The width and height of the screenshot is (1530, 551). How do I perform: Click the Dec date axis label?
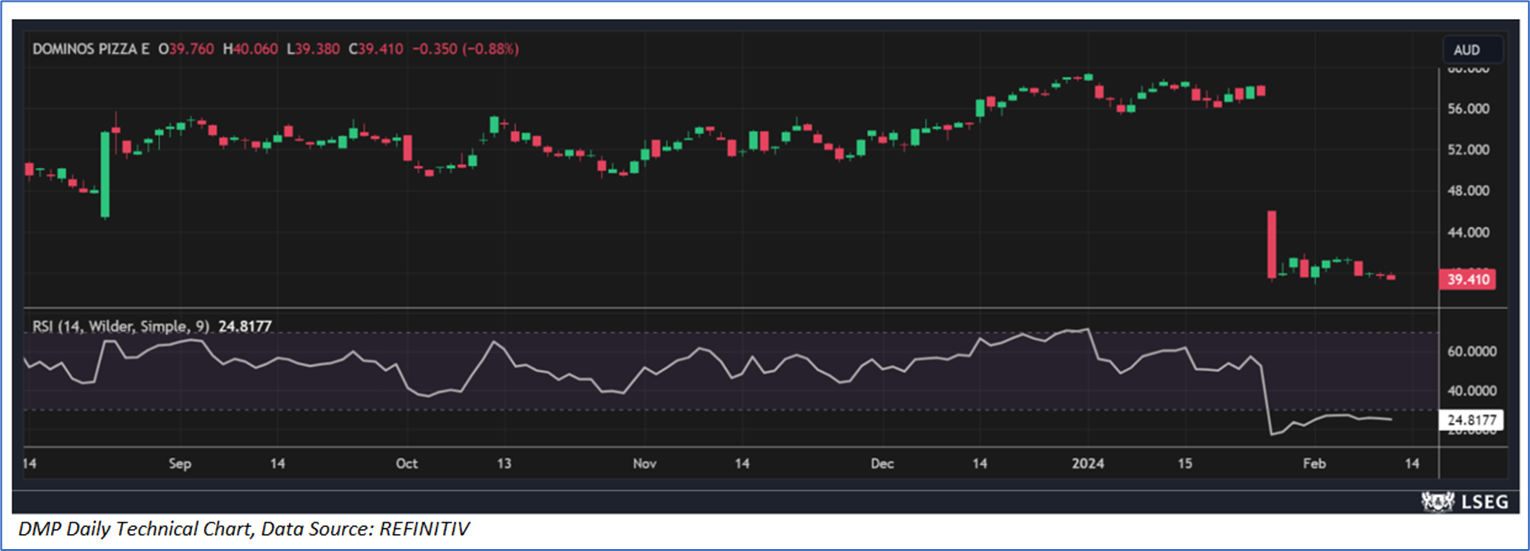pyautogui.click(x=882, y=464)
